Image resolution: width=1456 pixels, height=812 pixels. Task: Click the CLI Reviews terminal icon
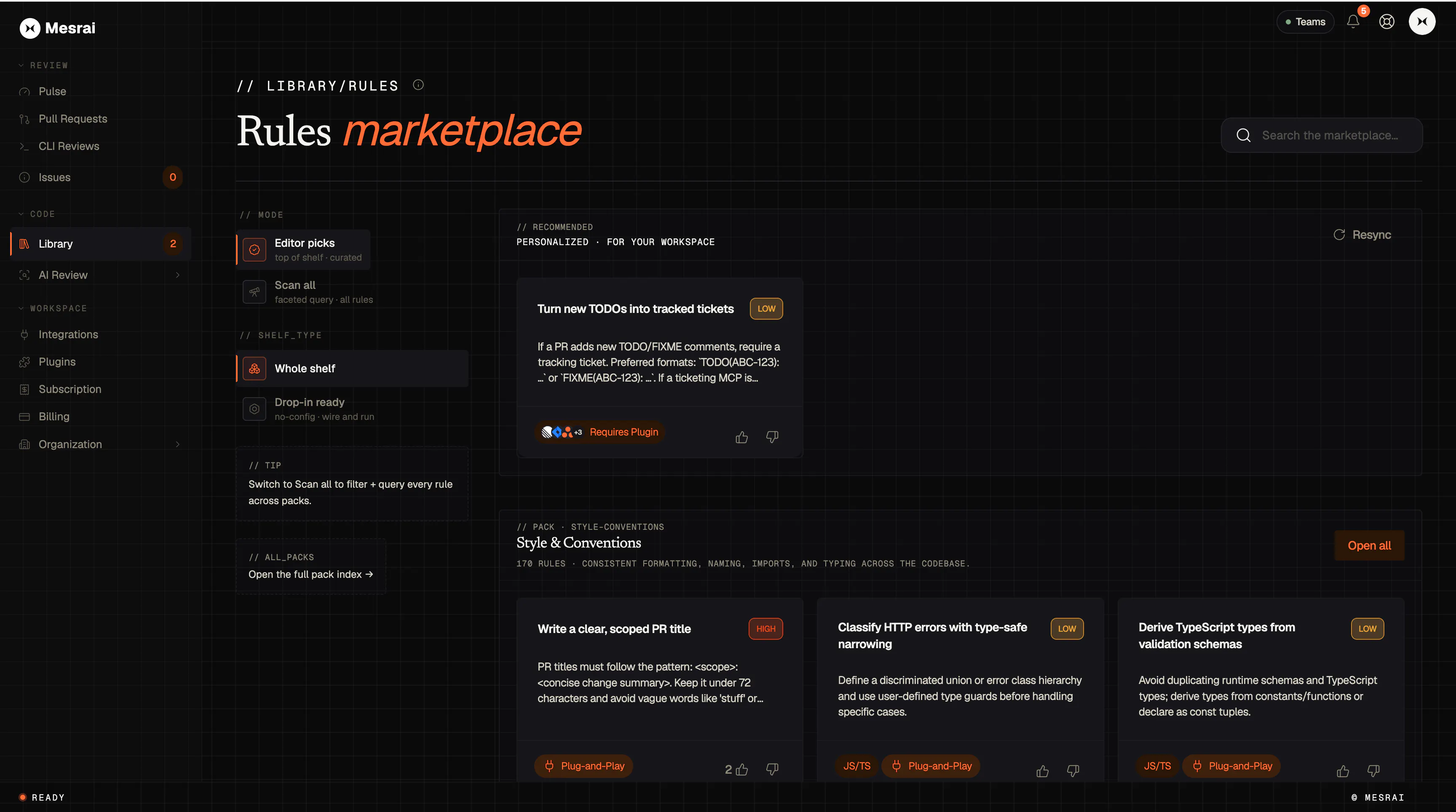24,146
